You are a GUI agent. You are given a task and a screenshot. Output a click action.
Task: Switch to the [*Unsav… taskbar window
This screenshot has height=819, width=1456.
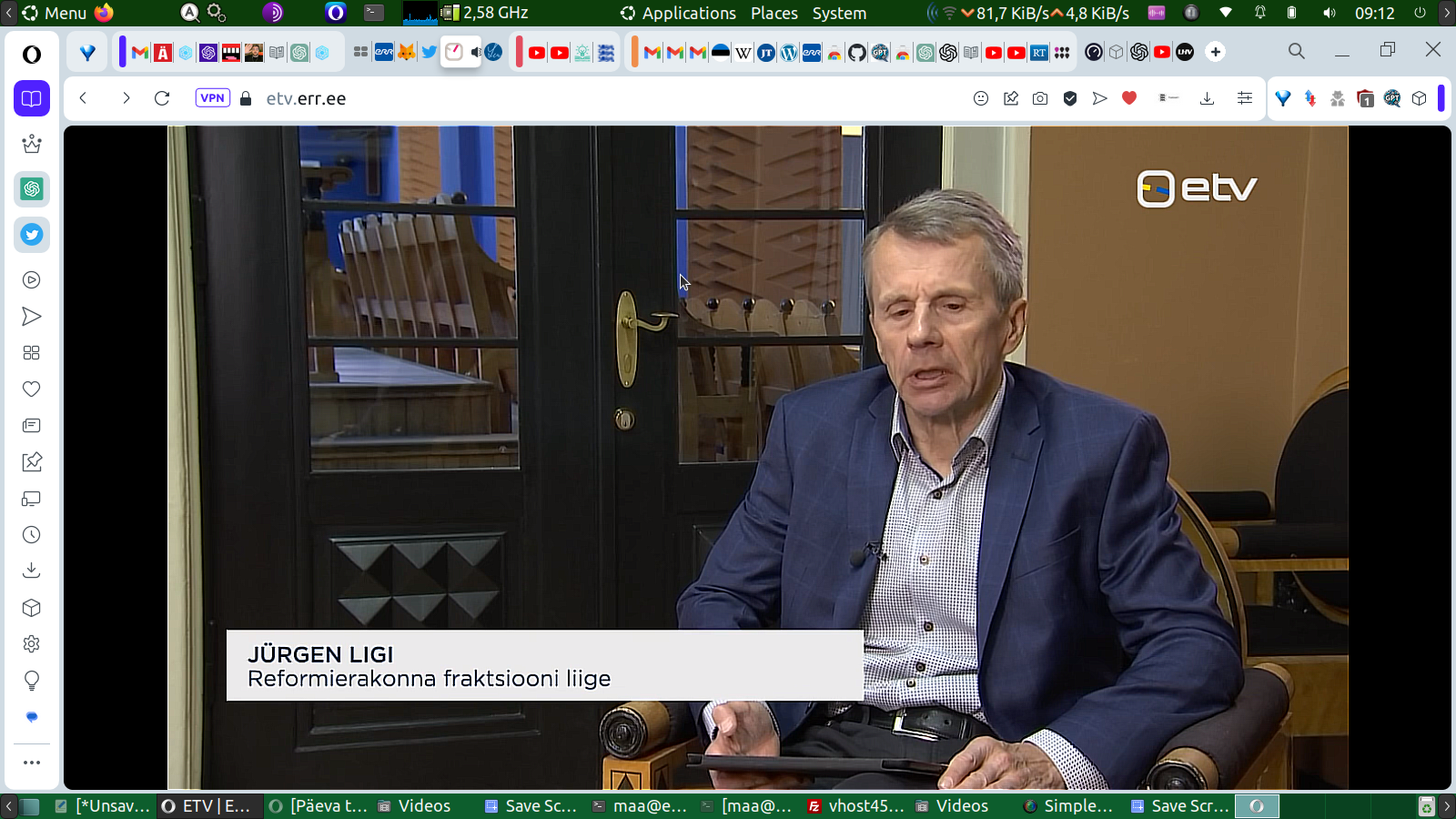(x=103, y=806)
